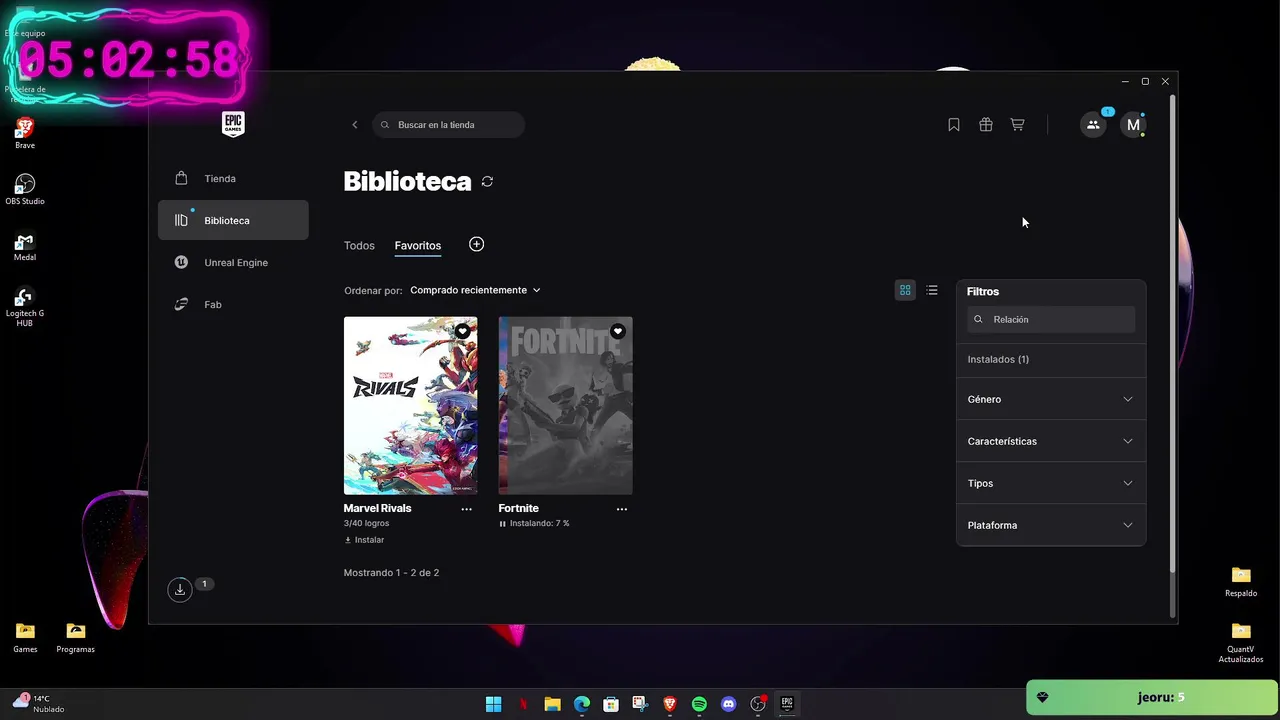Open the wishlist bookmark icon

954,125
